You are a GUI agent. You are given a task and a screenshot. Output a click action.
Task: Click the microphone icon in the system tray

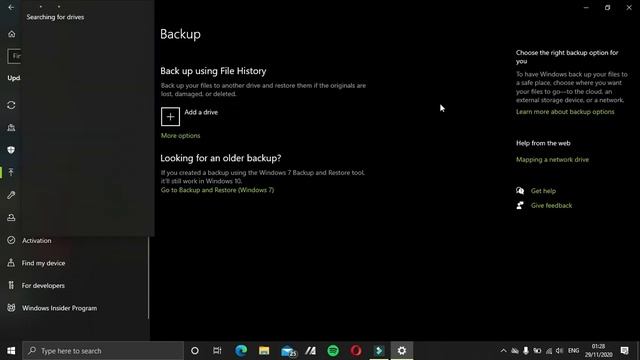pyautogui.click(x=526, y=351)
